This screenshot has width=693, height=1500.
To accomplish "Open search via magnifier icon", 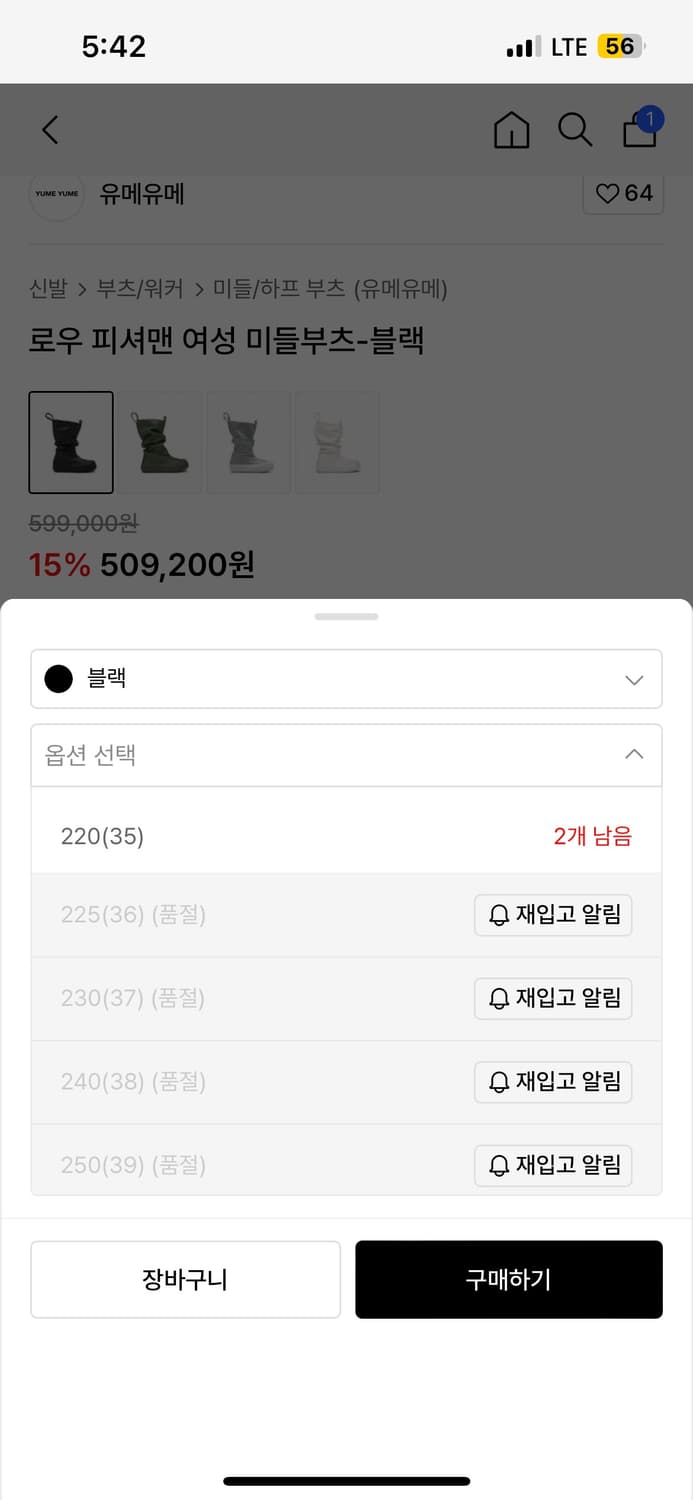I will 575,130.
